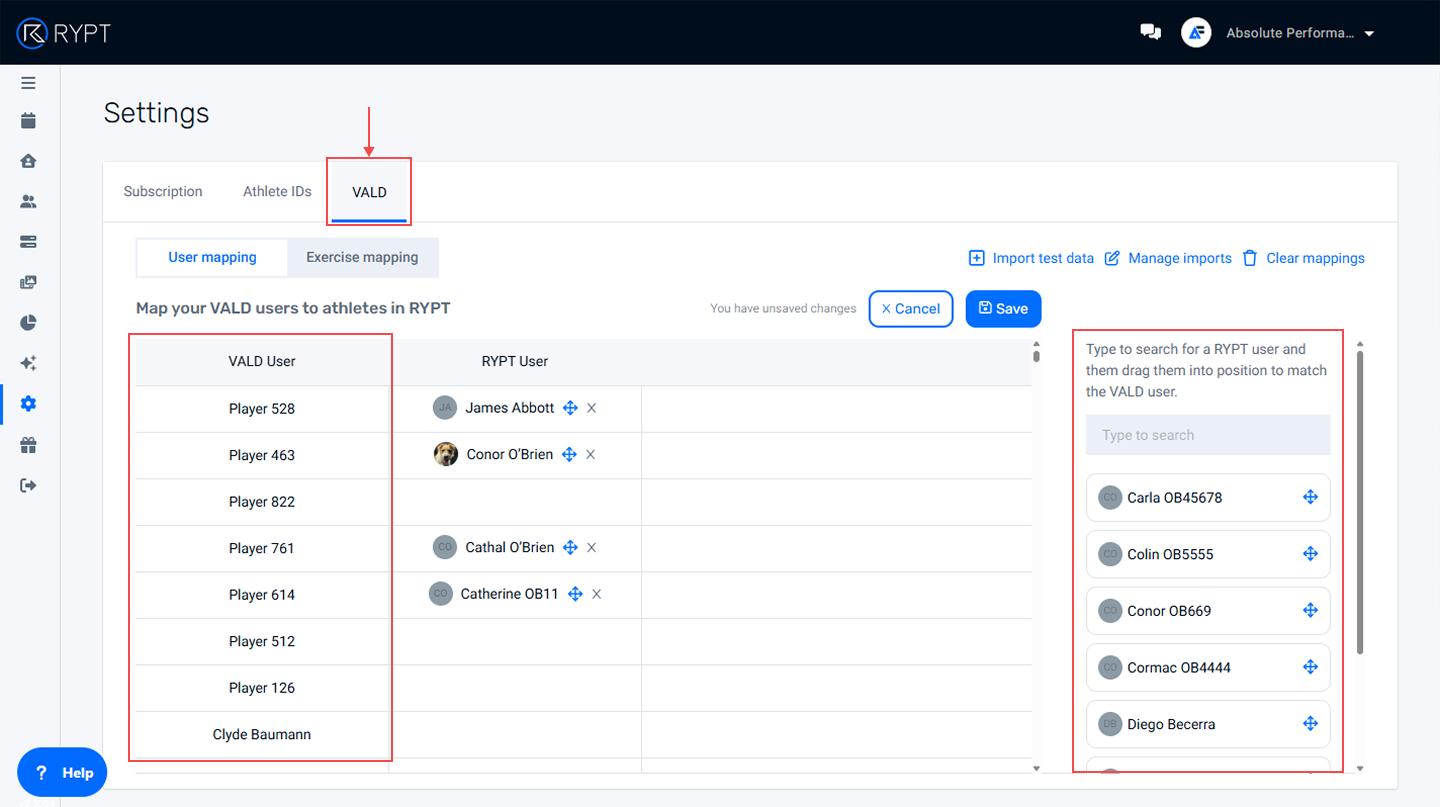Select the User mapping sub-tab
Screen dimensions: 1440x807
pyautogui.click(x=212, y=257)
